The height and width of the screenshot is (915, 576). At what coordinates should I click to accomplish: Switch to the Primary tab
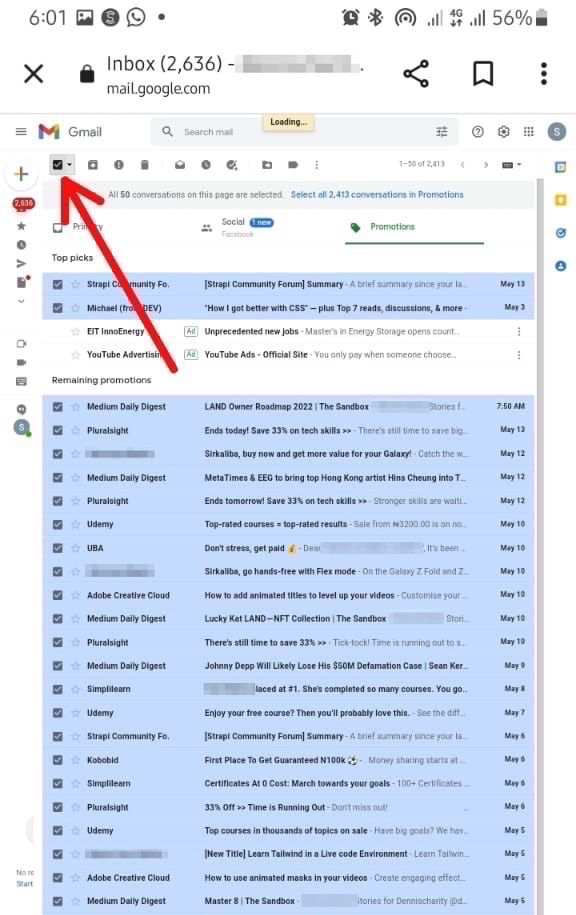click(77, 227)
